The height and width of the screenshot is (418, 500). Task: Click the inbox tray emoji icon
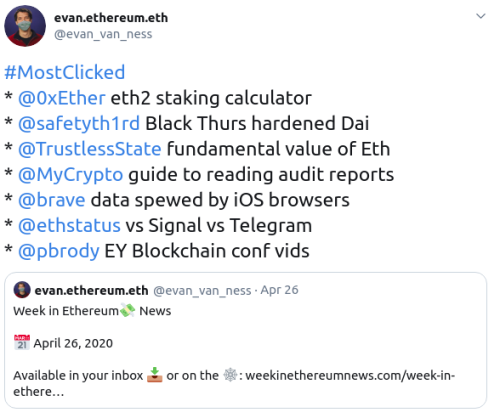[x=155, y=375]
